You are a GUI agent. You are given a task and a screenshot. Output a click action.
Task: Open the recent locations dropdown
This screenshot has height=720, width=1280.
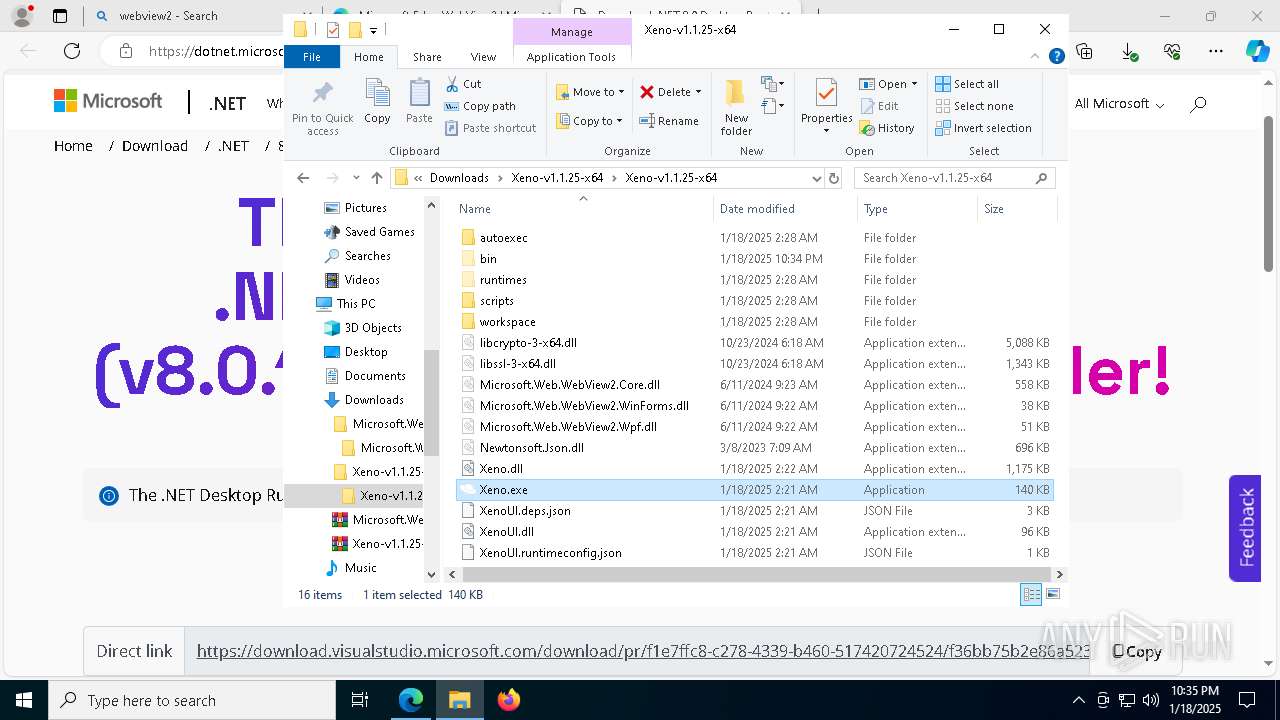pos(355,178)
